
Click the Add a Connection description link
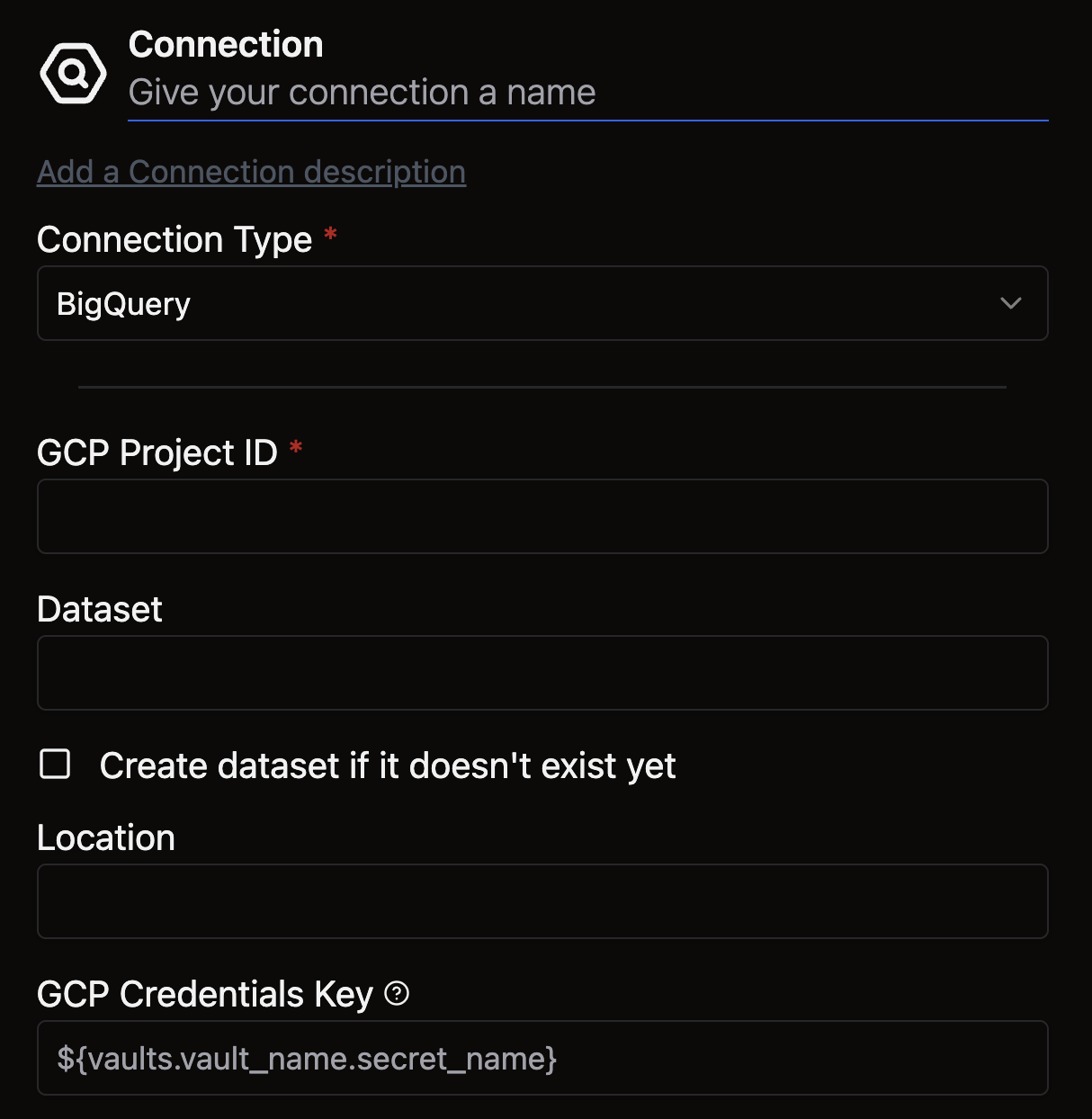tap(251, 172)
